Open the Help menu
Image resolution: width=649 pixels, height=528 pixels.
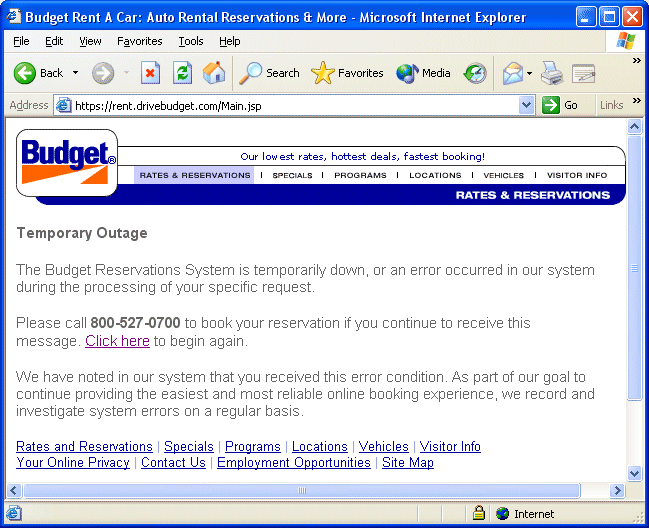tap(230, 41)
